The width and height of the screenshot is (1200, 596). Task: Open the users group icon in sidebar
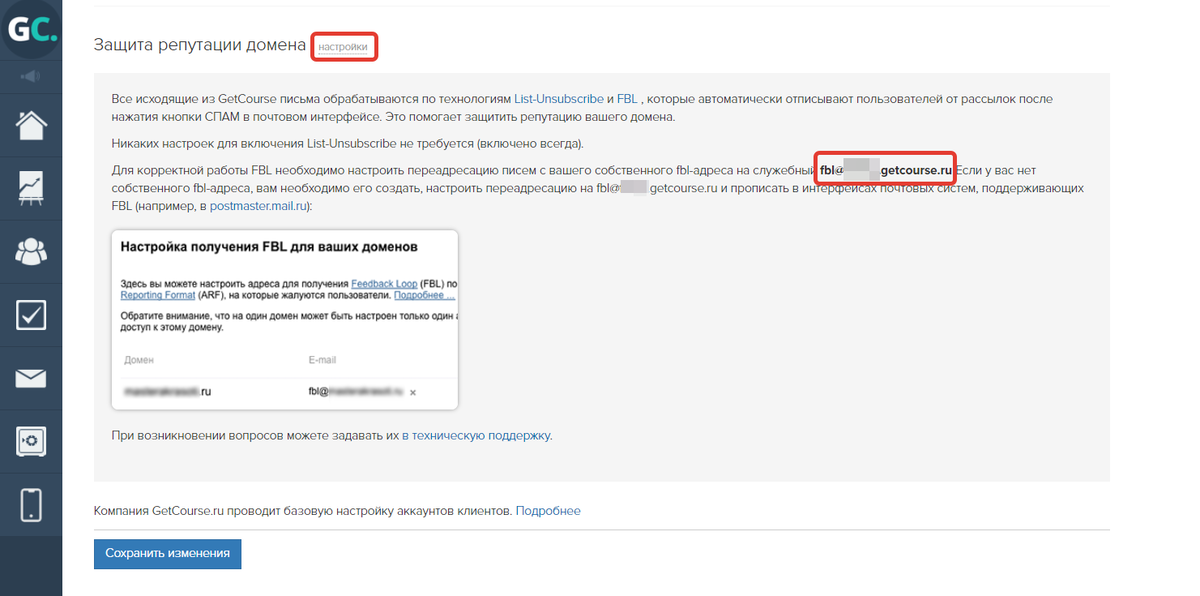(x=31, y=252)
